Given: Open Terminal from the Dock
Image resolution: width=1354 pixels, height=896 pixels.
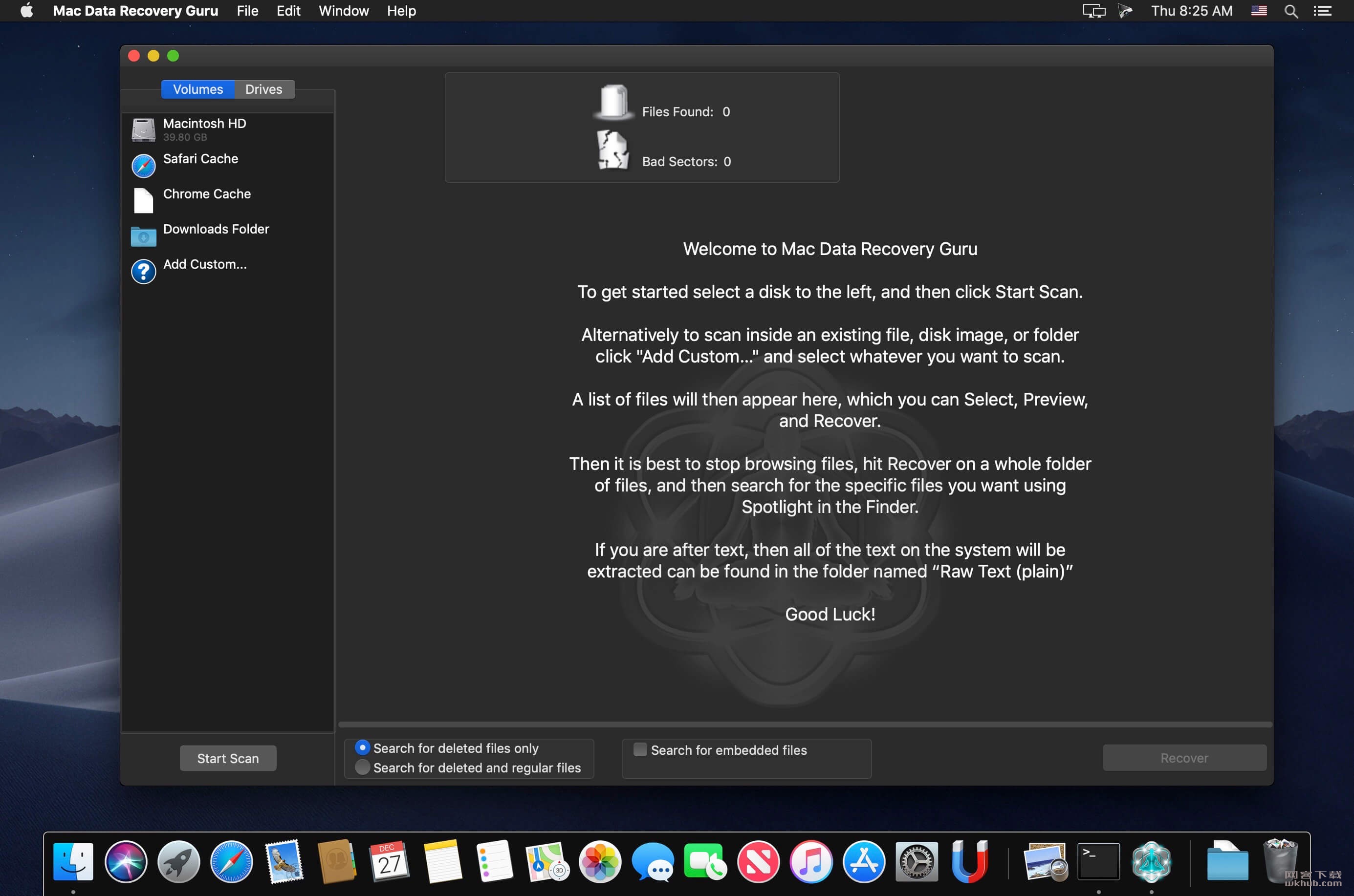Looking at the screenshot, I should click(x=1098, y=862).
